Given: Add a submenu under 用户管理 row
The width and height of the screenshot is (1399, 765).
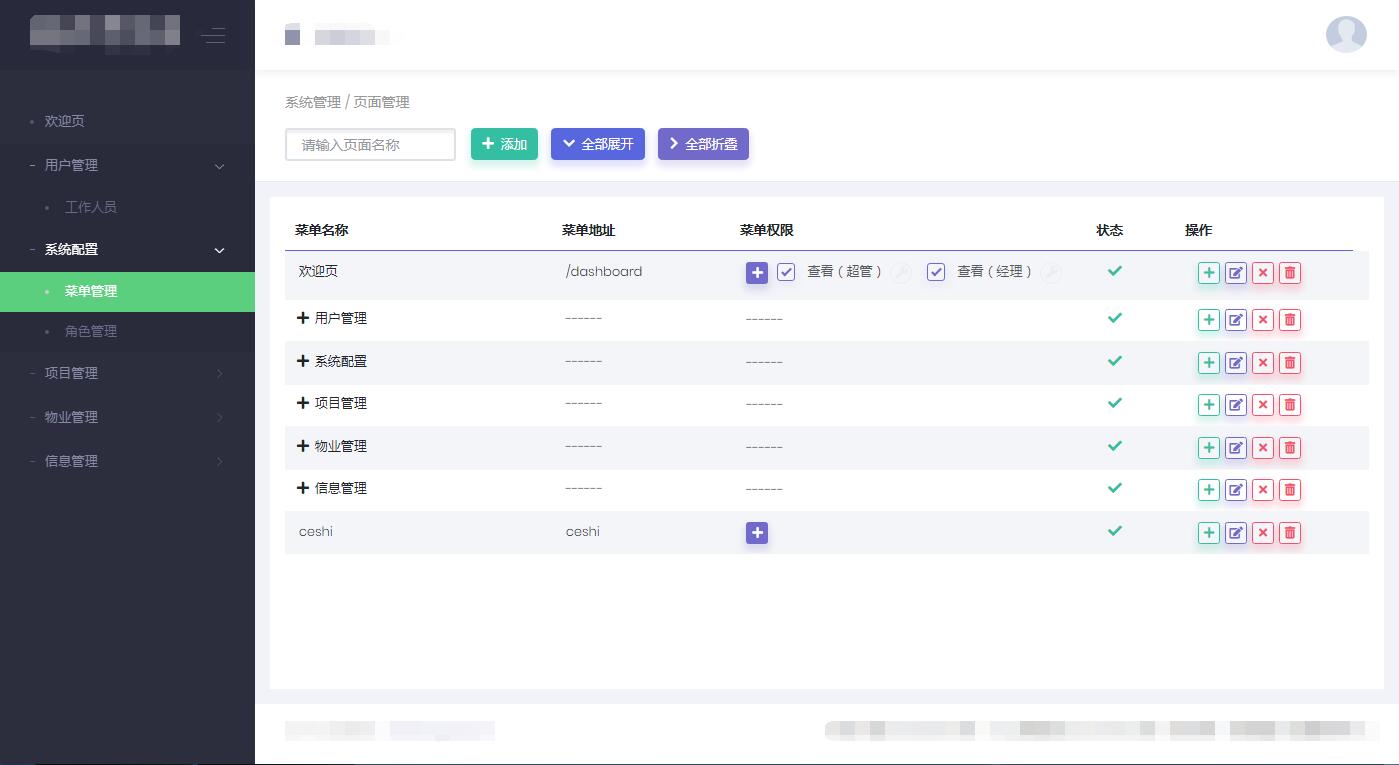Looking at the screenshot, I should coord(1209,320).
